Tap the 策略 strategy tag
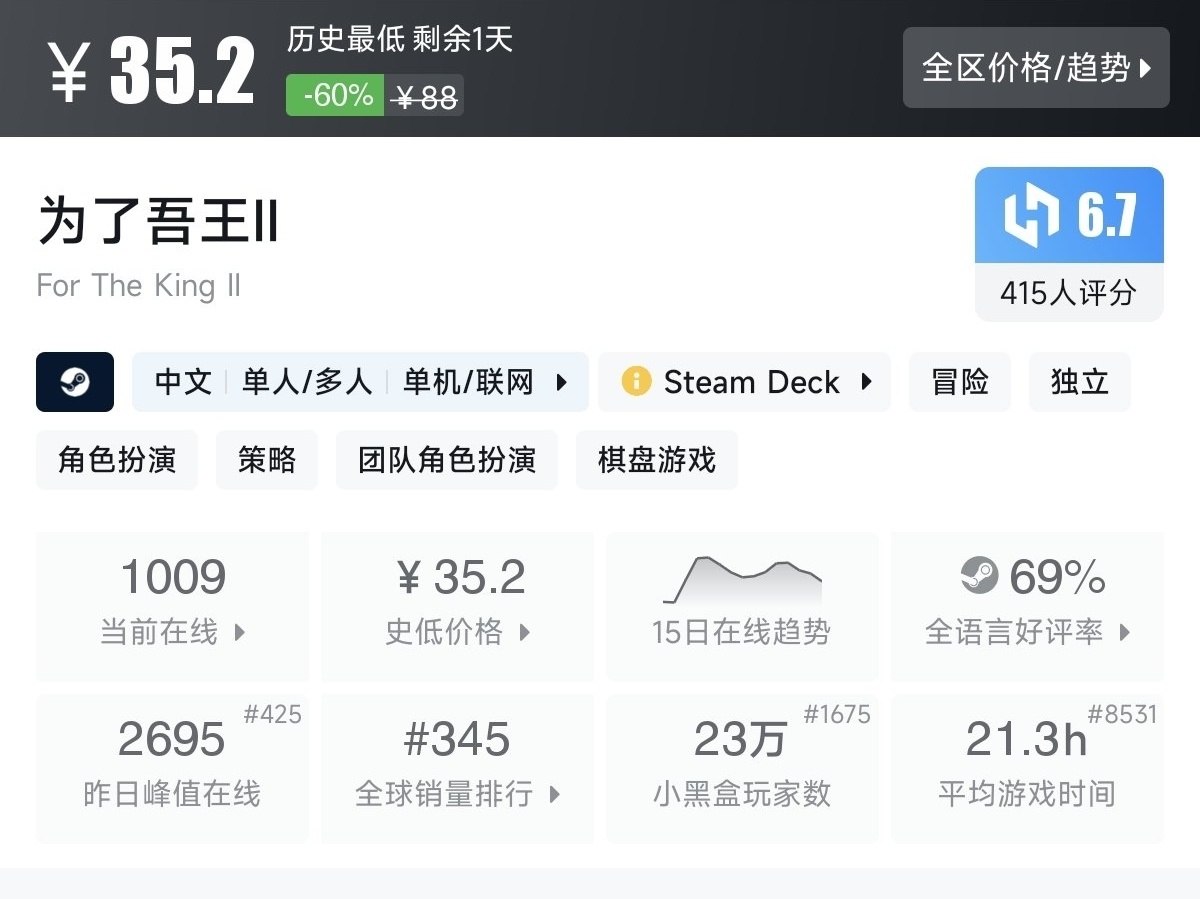Screen dimensions: 1200x899 pos(267,460)
